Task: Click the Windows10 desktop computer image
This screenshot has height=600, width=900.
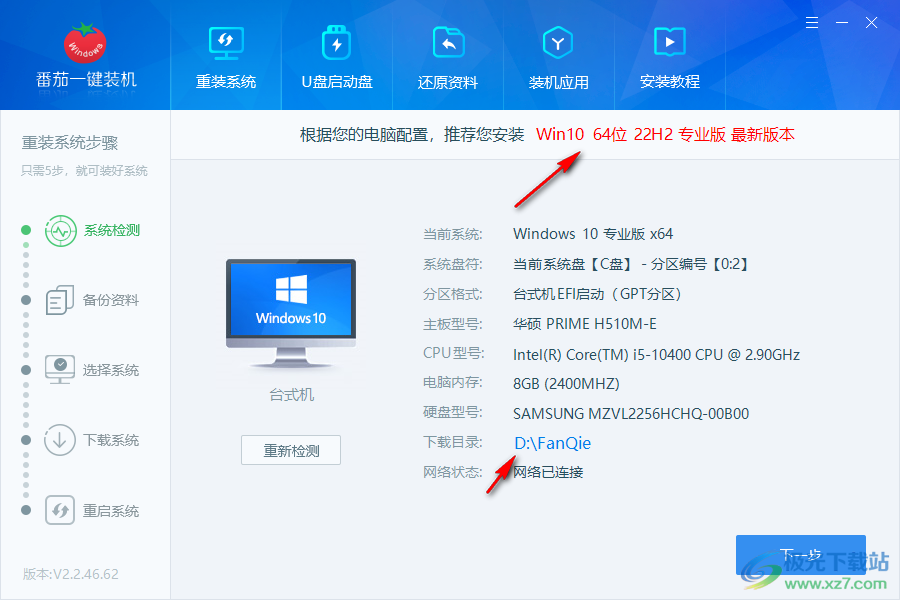Action: pyautogui.click(x=291, y=313)
